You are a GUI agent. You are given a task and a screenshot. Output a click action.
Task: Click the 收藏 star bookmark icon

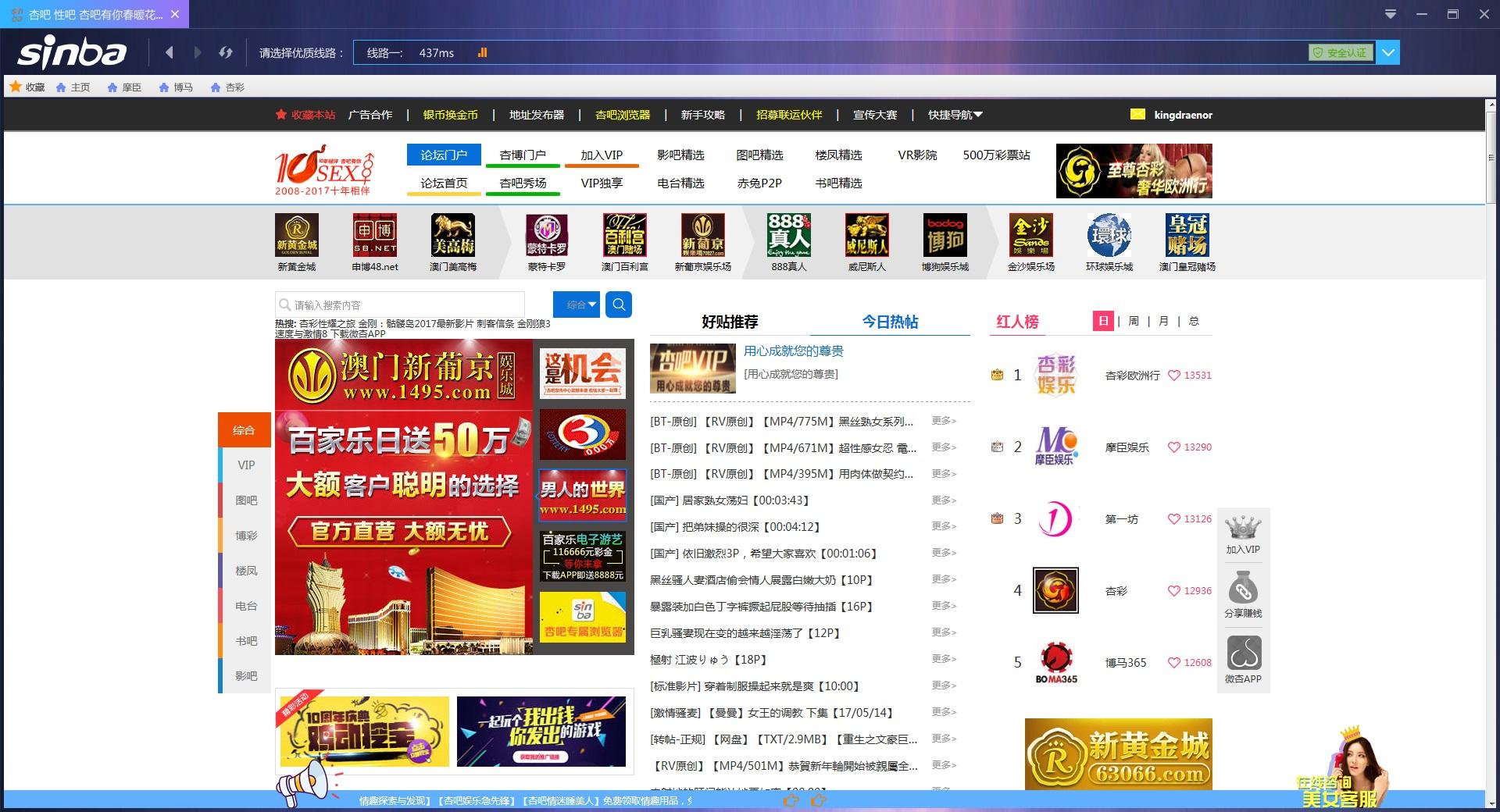point(16,87)
